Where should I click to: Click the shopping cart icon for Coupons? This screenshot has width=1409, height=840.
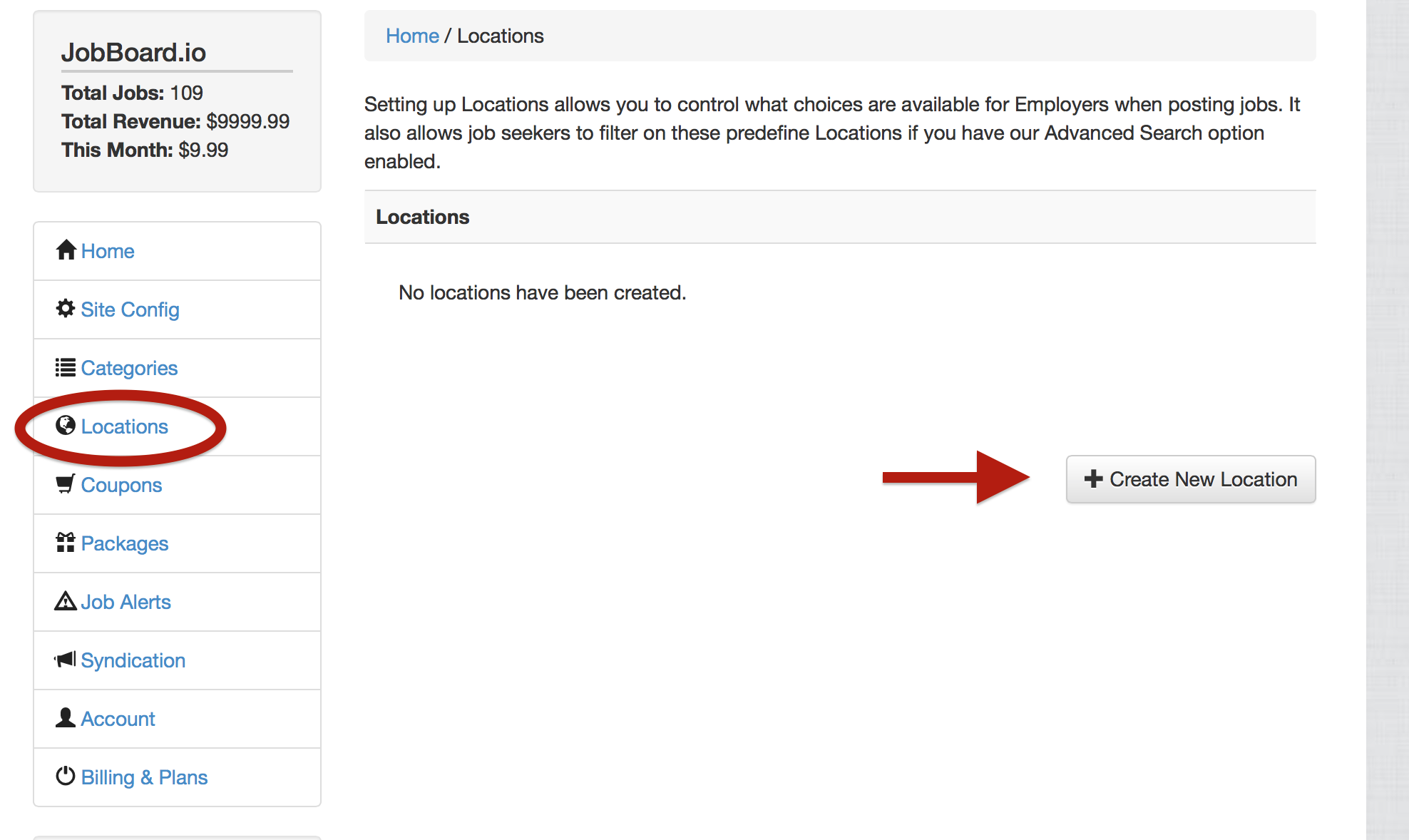point(66,484)
